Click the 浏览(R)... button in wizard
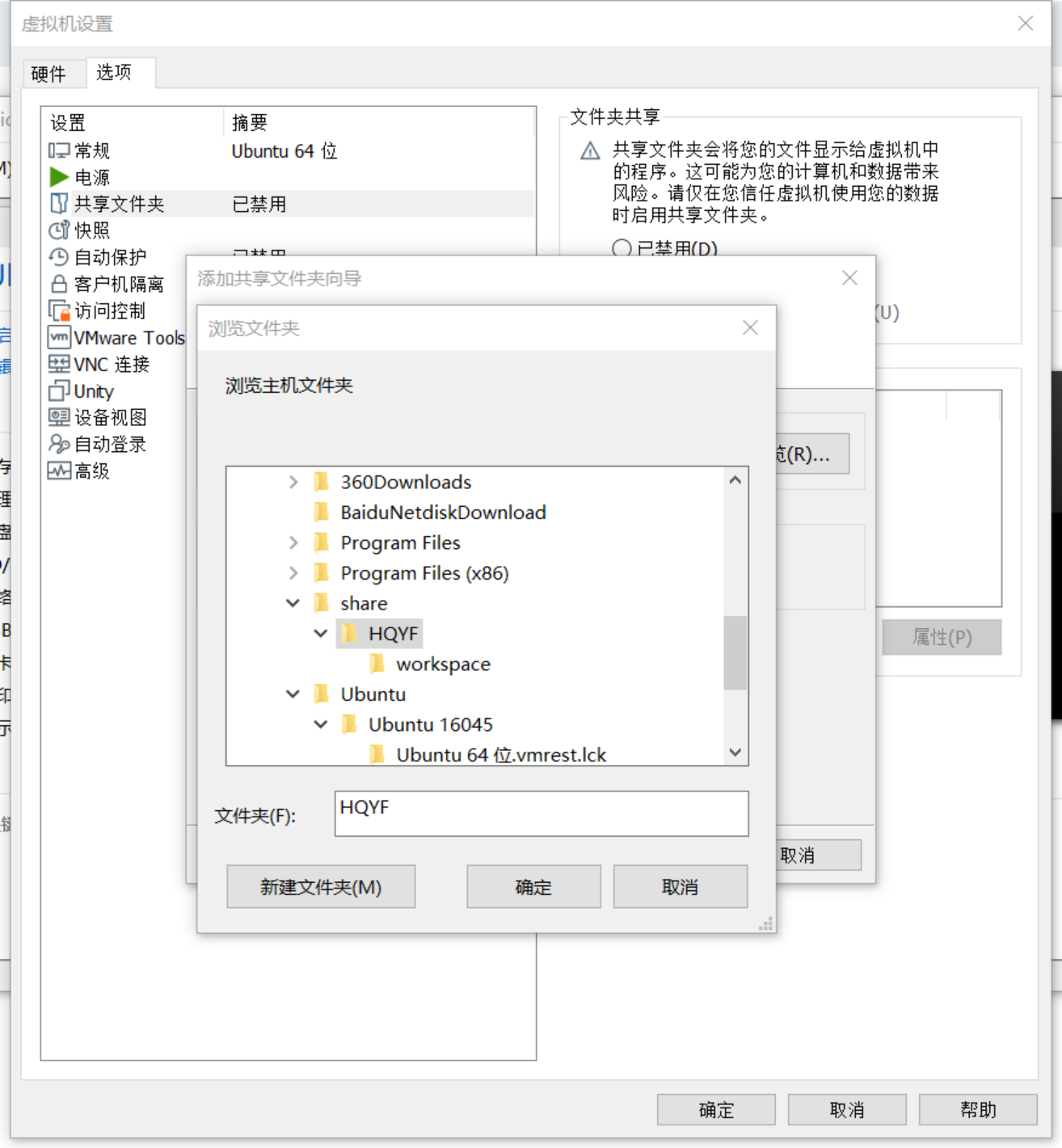The width and height of the screenshot is (1062, 1148). coord(812,454)
